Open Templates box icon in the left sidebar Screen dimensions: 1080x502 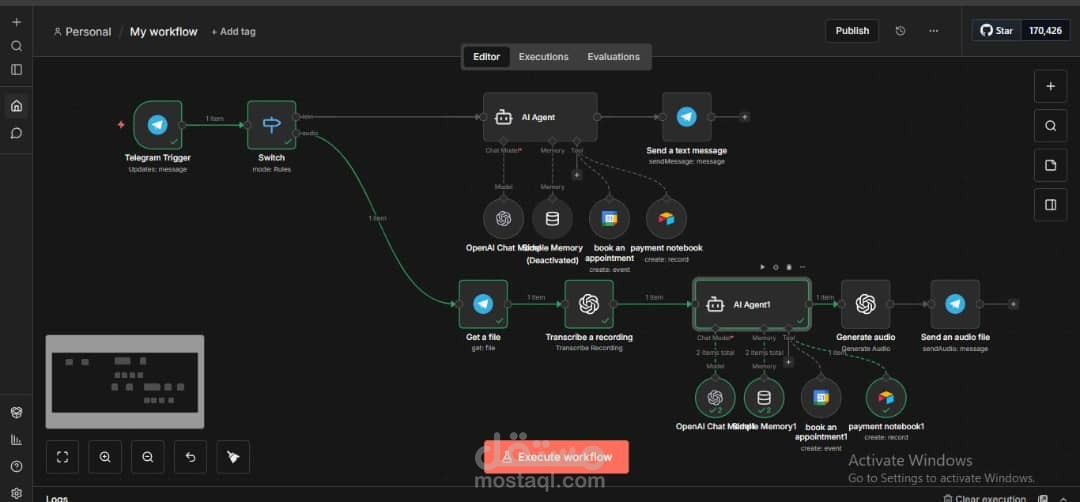point(17,412)
